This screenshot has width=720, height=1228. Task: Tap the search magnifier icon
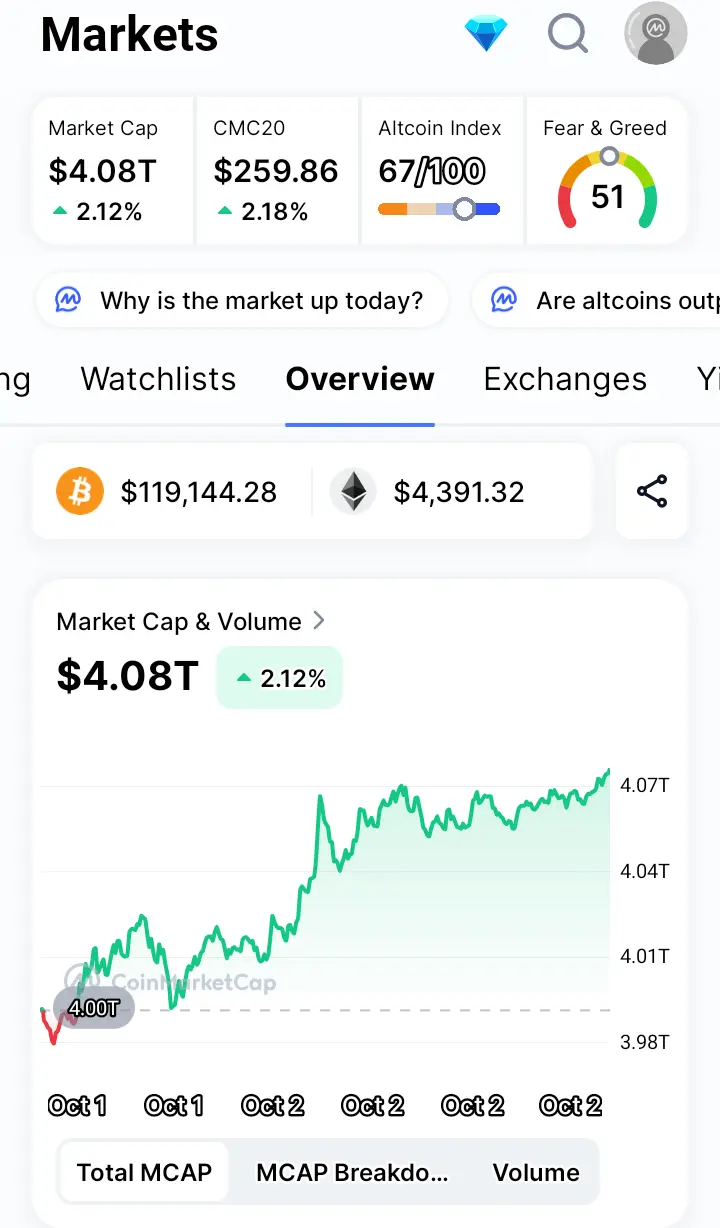coord(568,34)
